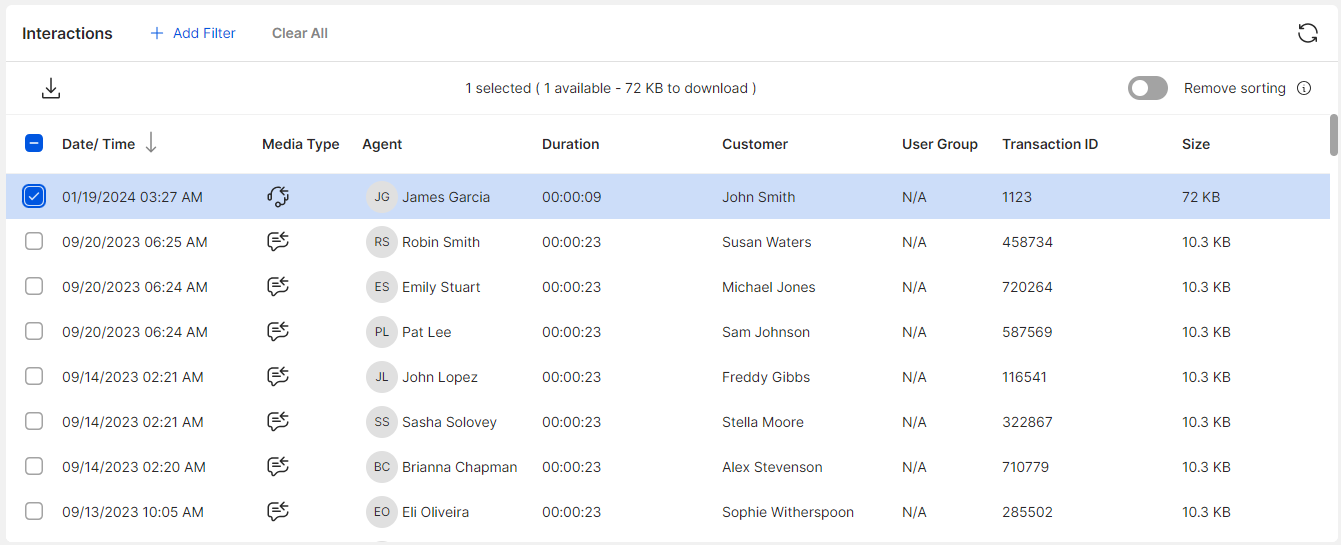Check the Sasha Solovey row checkbox
Screen dimensions: 1341x545
coord(34,422)
